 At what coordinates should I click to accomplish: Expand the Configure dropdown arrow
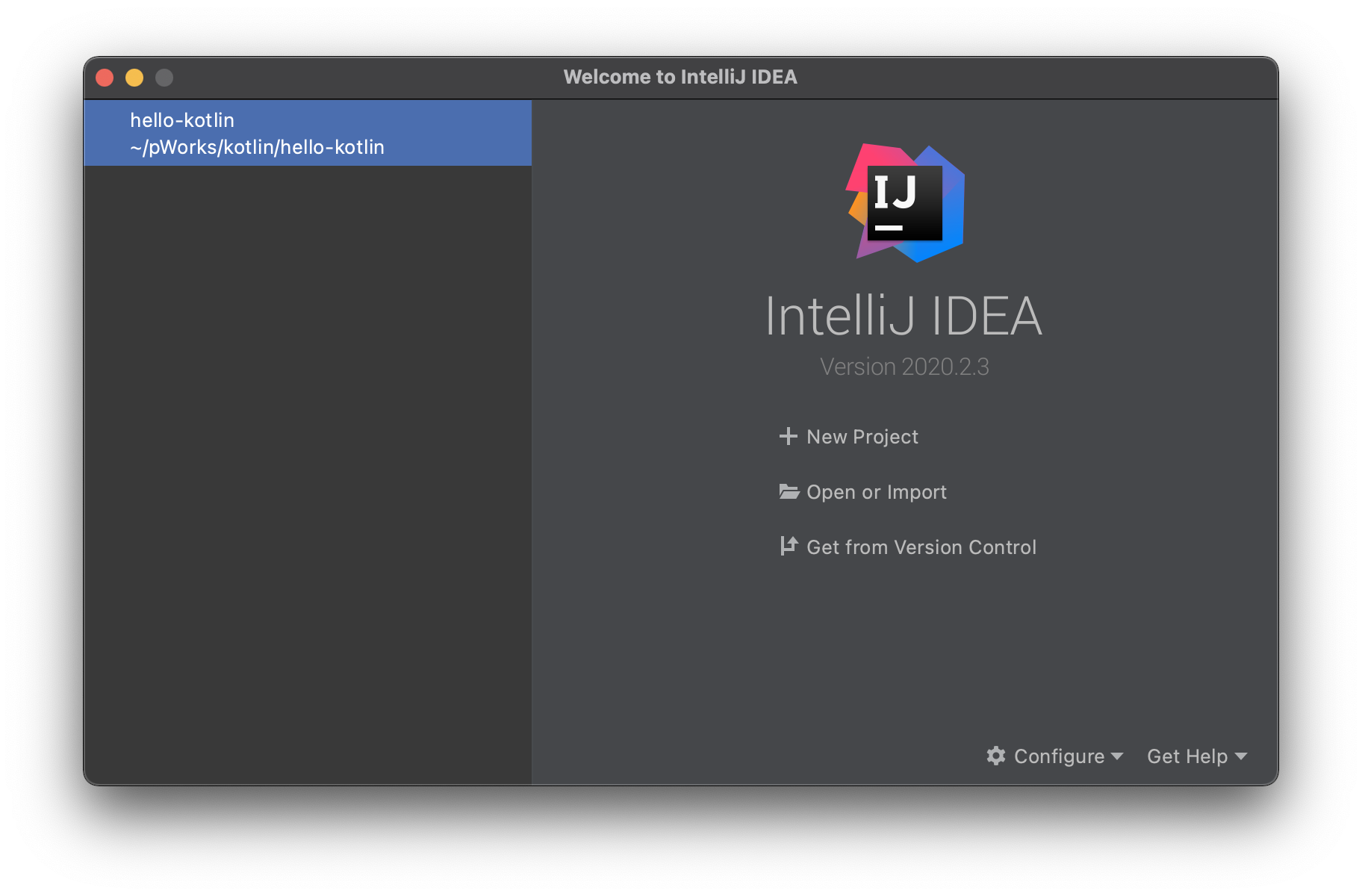point(1117,756)
